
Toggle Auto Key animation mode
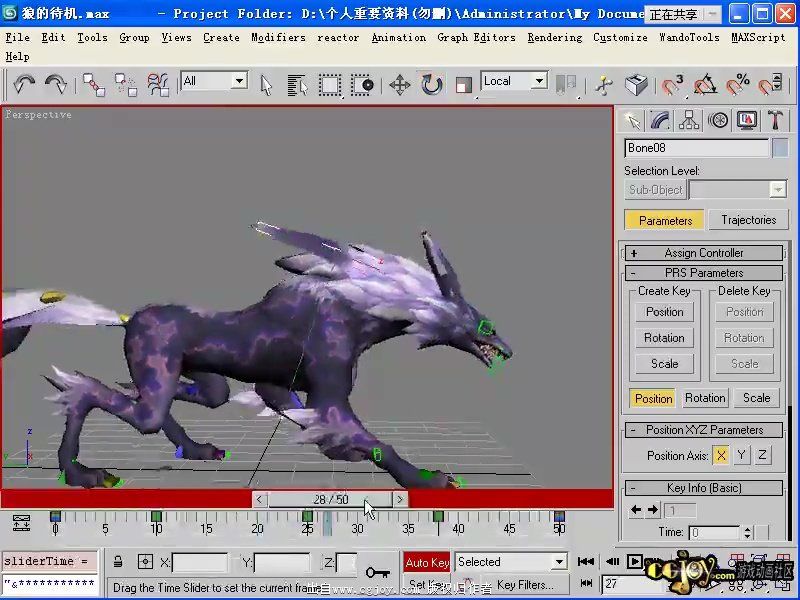point(427,562)
